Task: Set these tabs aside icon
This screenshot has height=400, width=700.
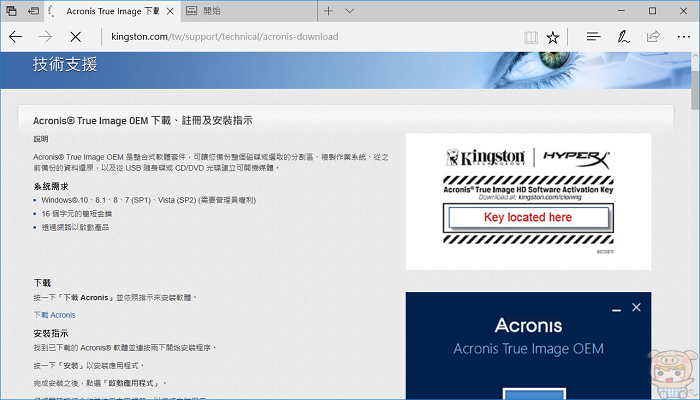Action: [x=33, y=11]
